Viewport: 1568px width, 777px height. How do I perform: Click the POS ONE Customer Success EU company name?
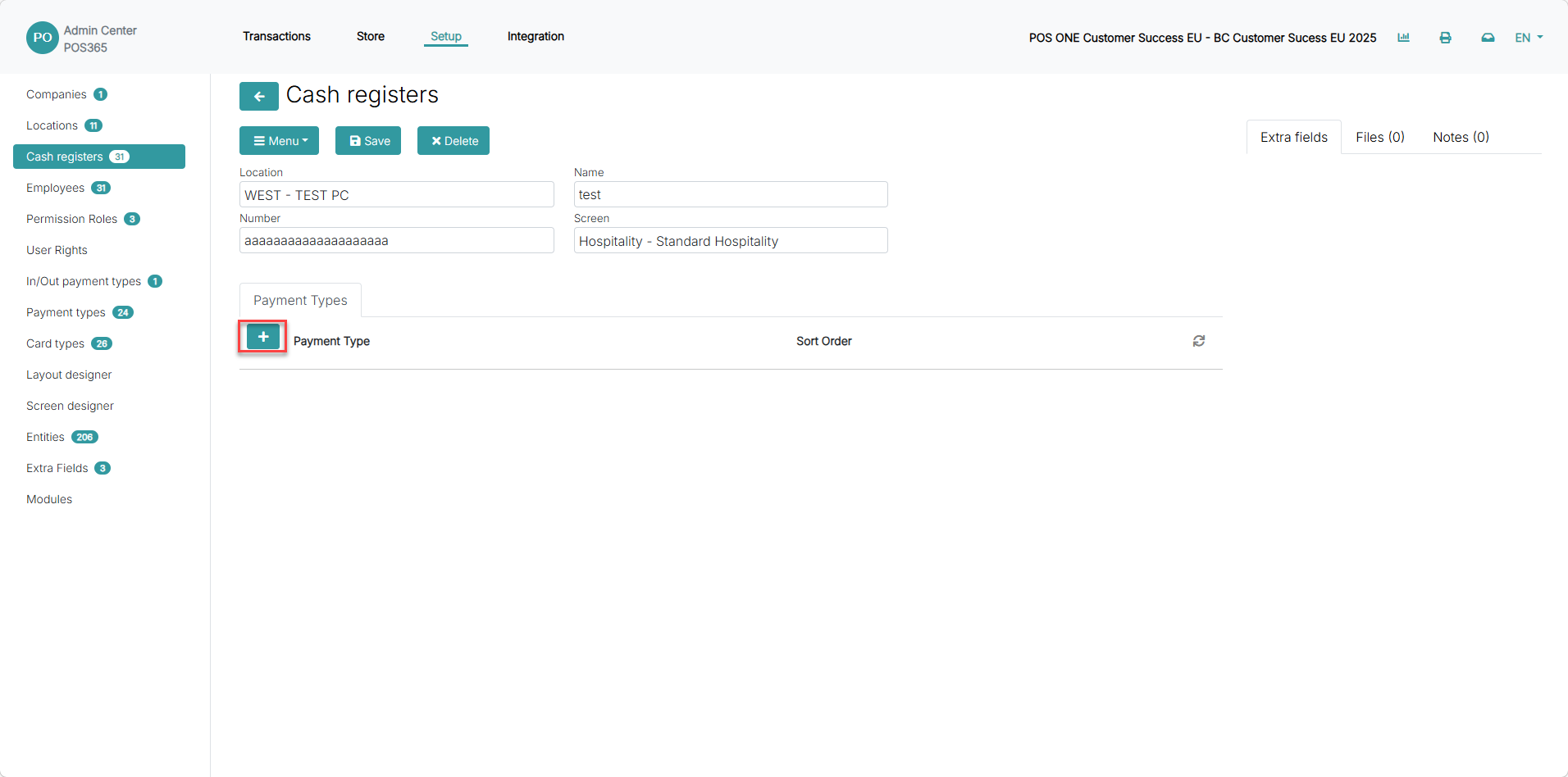click(x=1202, y=38)
